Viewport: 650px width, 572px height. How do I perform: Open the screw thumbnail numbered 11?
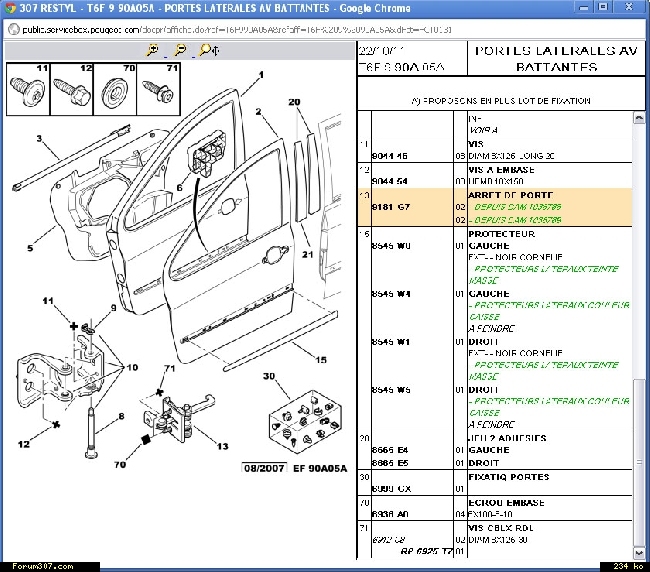[x=28, y=89]
